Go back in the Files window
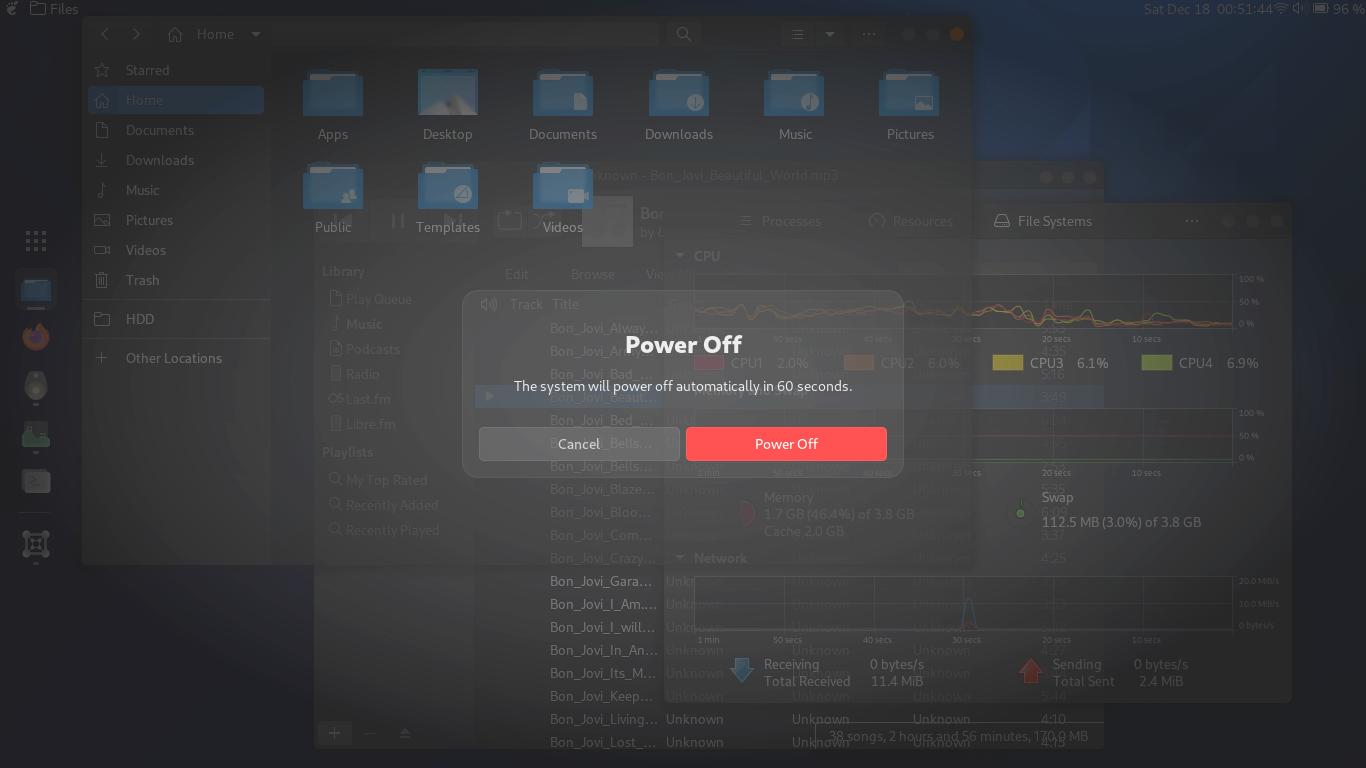The height and width of the screenshot is (768, 1366). tap(104, 34)
